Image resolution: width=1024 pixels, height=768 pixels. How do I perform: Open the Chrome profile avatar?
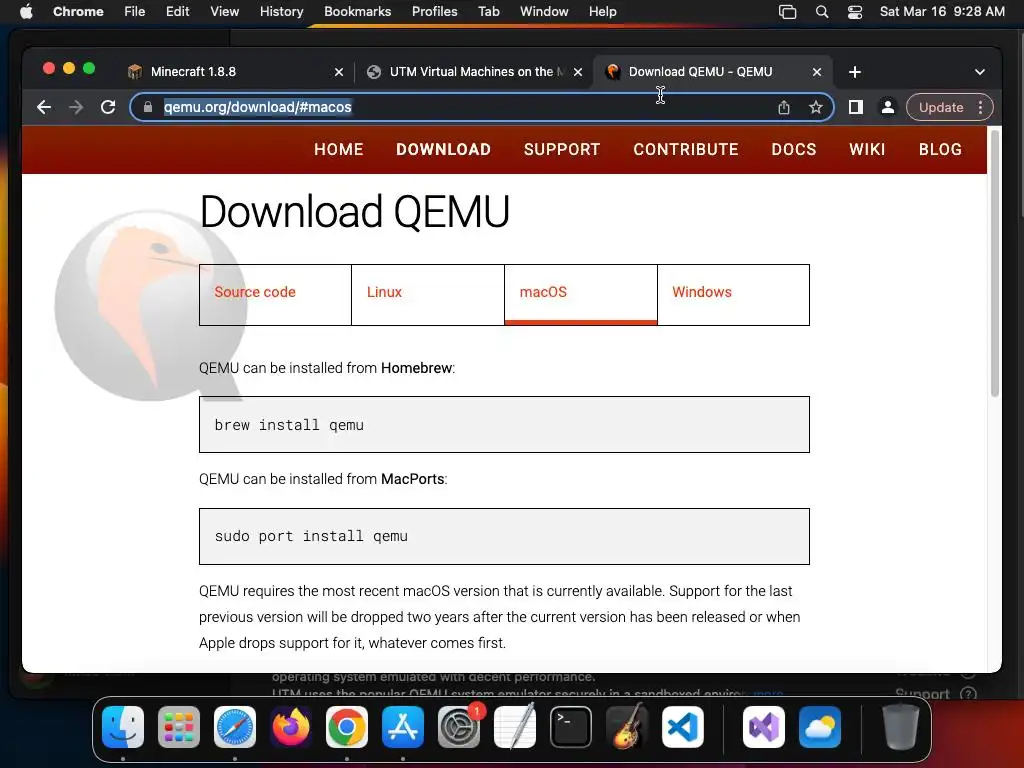[888, 107]
